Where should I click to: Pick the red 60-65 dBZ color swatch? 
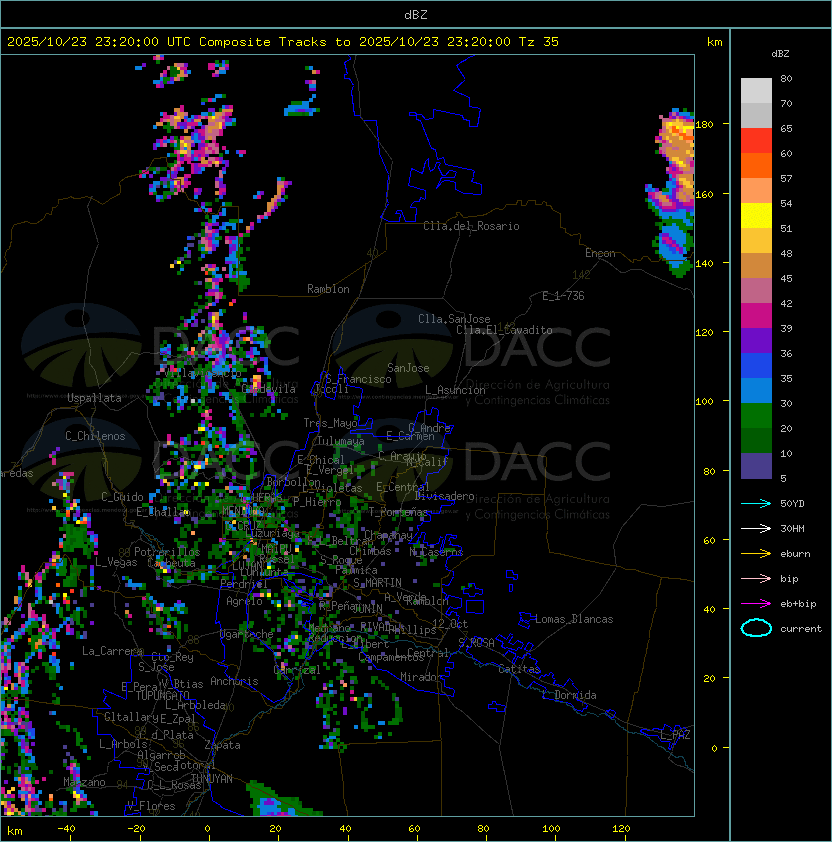point(756,141)
